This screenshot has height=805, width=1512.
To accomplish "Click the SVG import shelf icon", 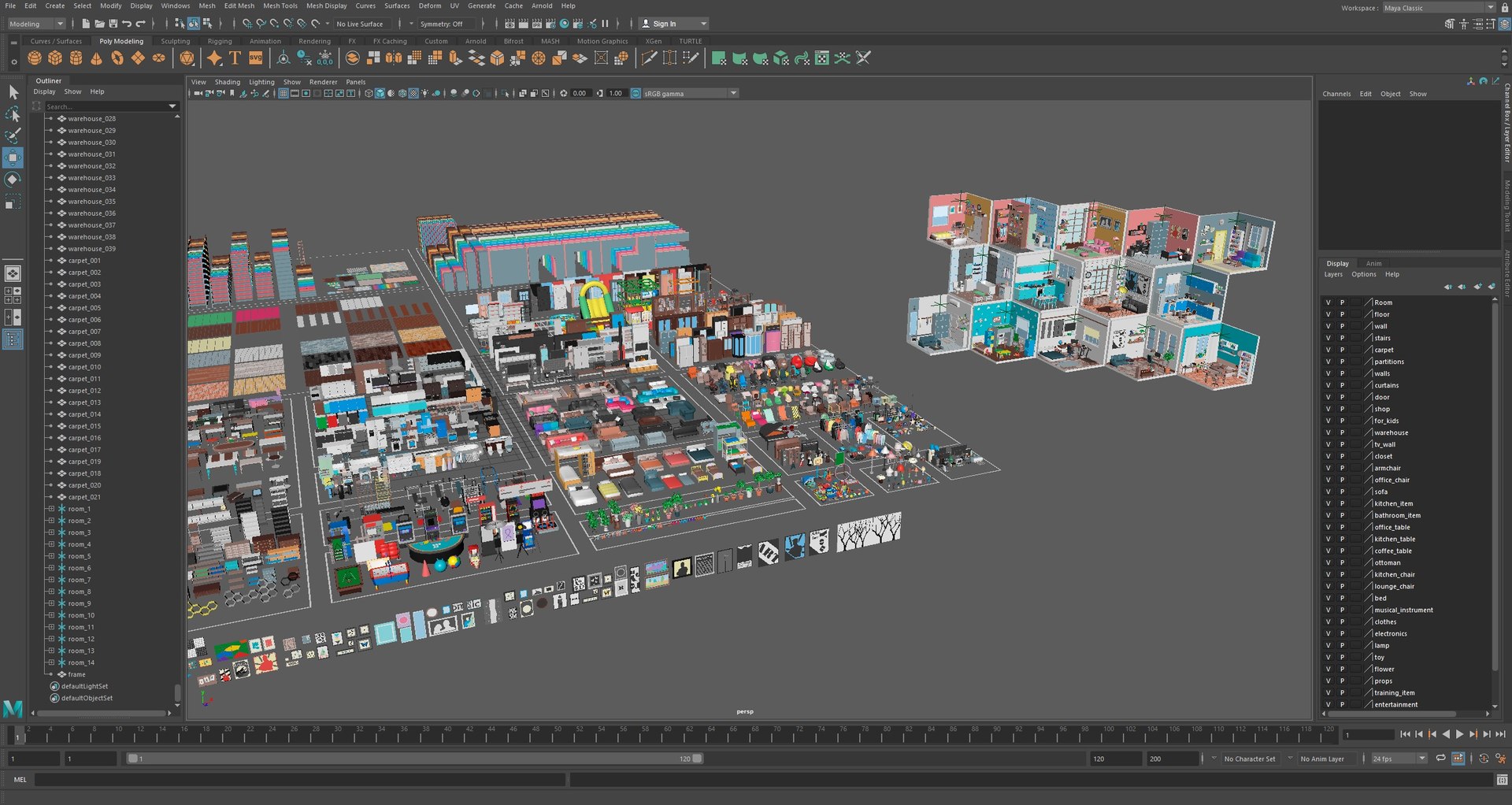I will coord(256,58).
